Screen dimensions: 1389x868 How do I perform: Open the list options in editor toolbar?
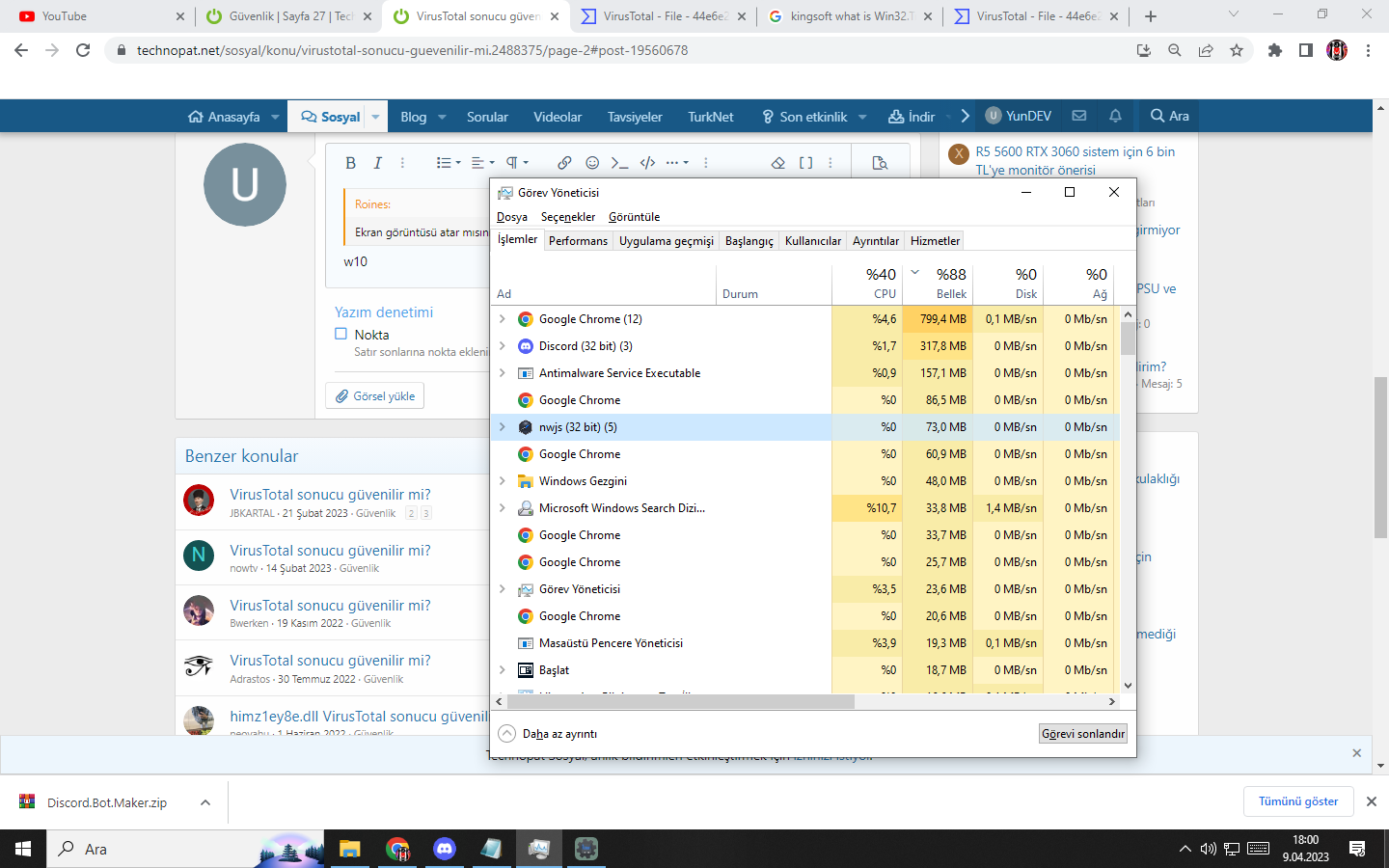448,163
